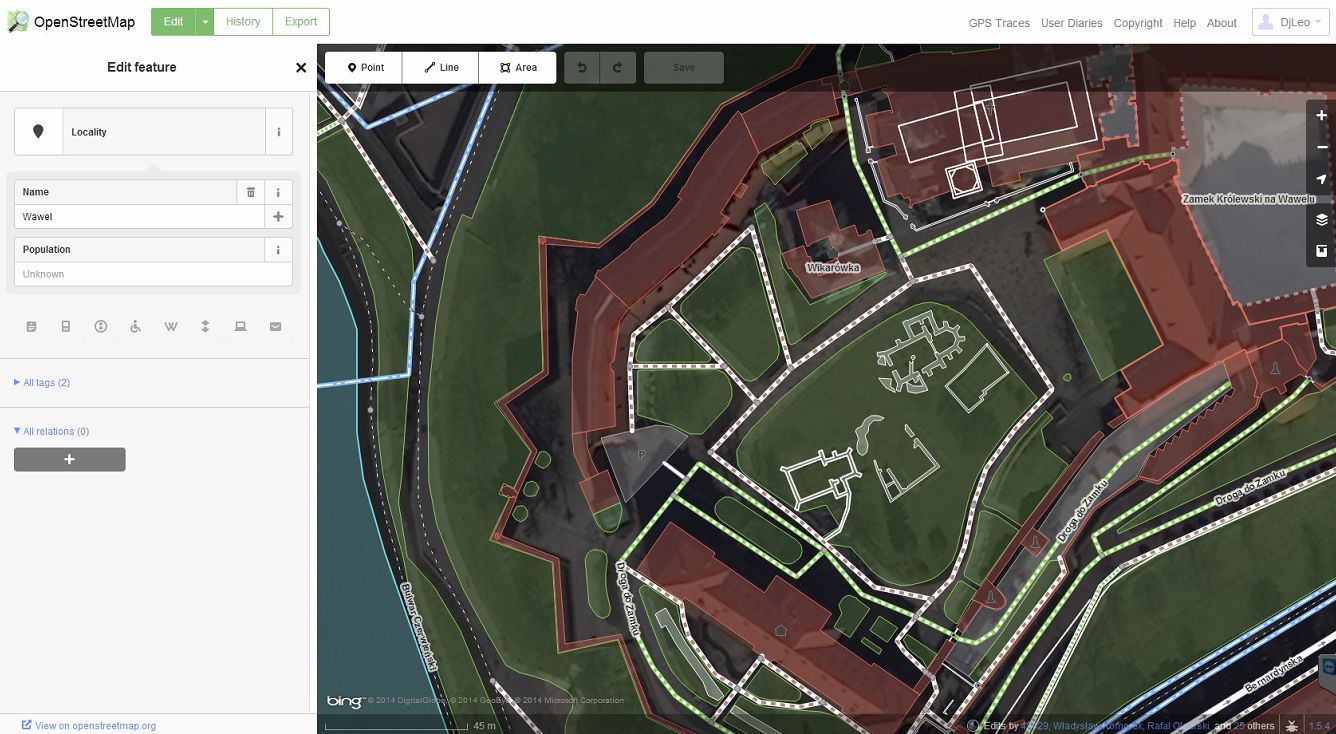Open the Rafal Olearski contributor link
Screen dimensions: 1336x734
[x=1178, y=726]
